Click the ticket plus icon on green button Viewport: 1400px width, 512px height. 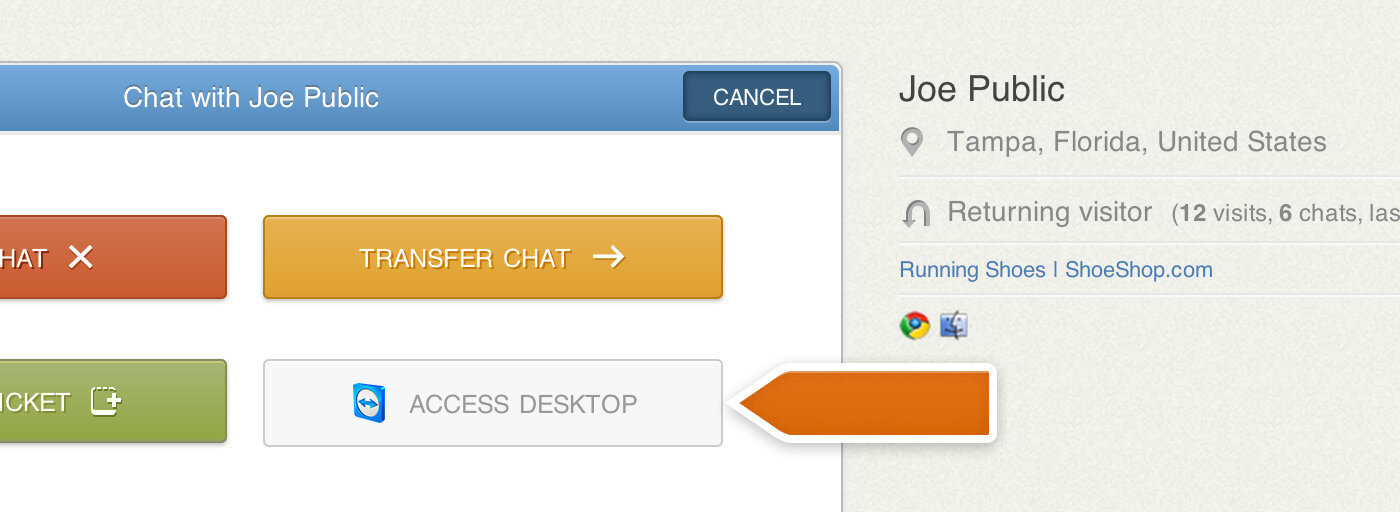[106, 401]
